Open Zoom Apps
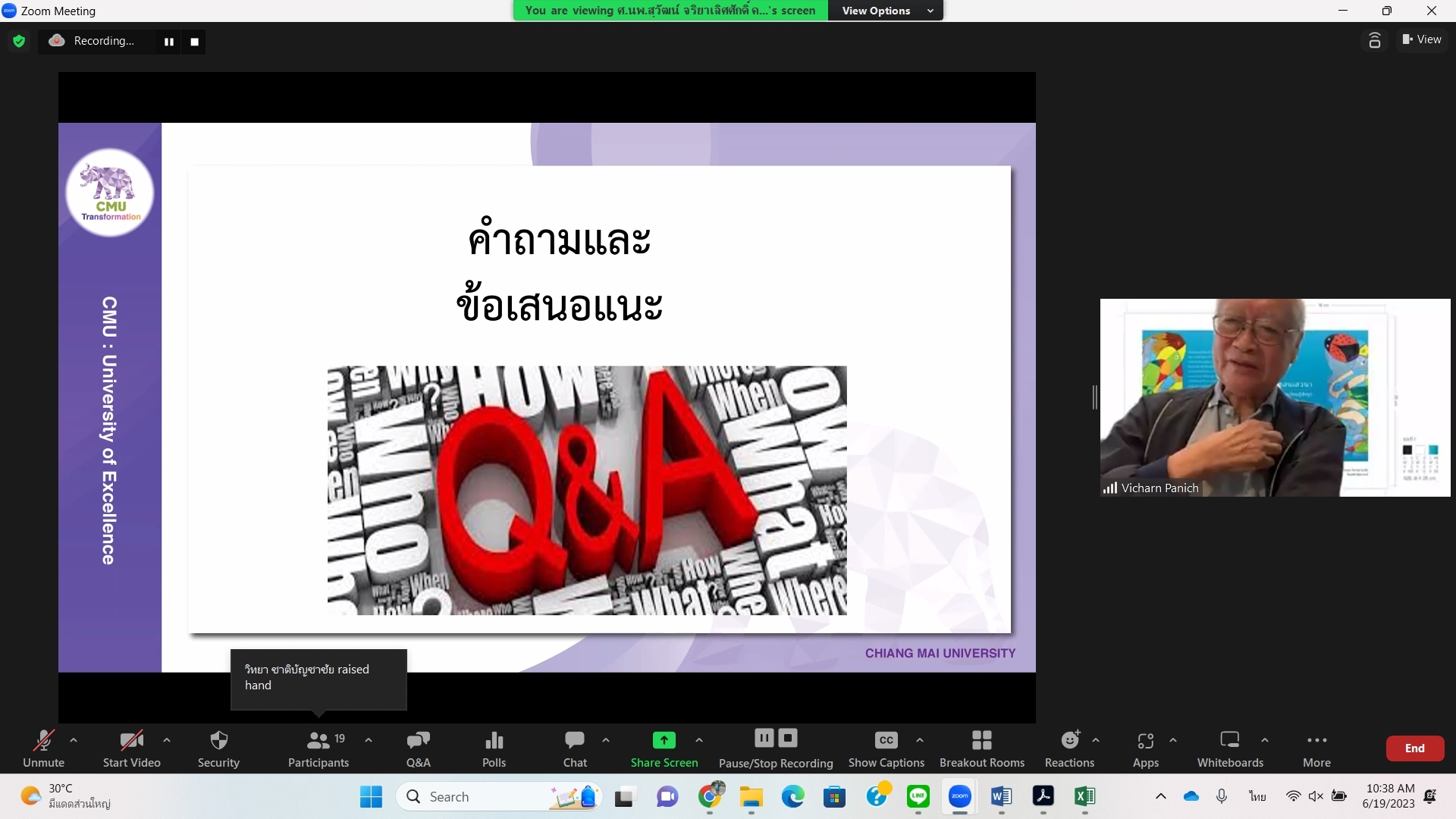 coord(1146,748)
